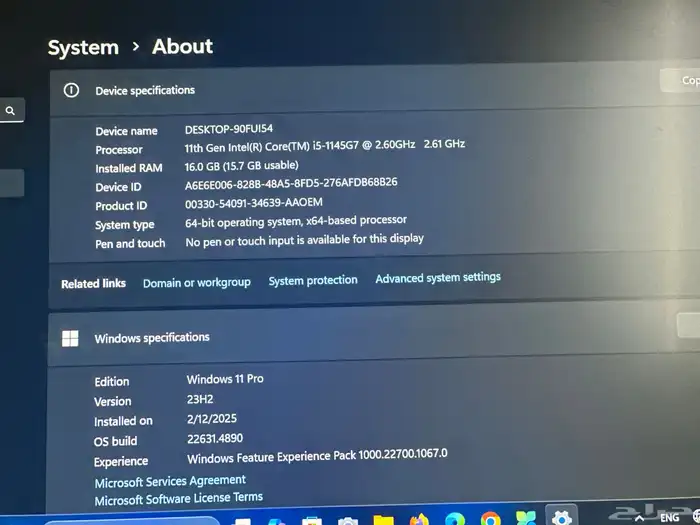This screenshot has height=525, width=700.
Task: Click the search magnifier in Settings sidebar
Action: [10, 110]
